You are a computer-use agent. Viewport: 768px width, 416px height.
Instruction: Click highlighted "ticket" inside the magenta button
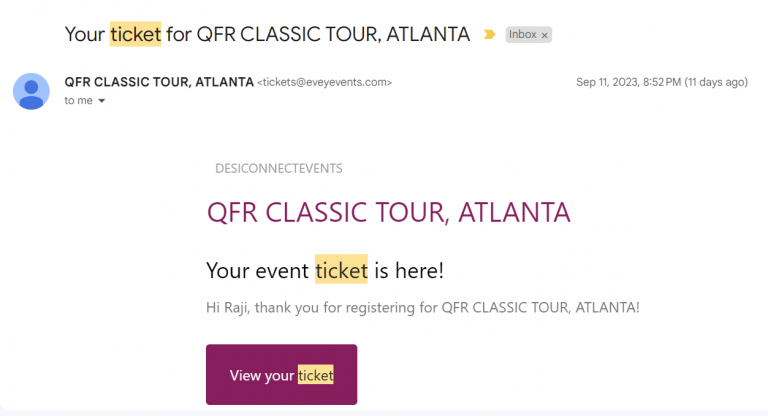pos(315,376)
